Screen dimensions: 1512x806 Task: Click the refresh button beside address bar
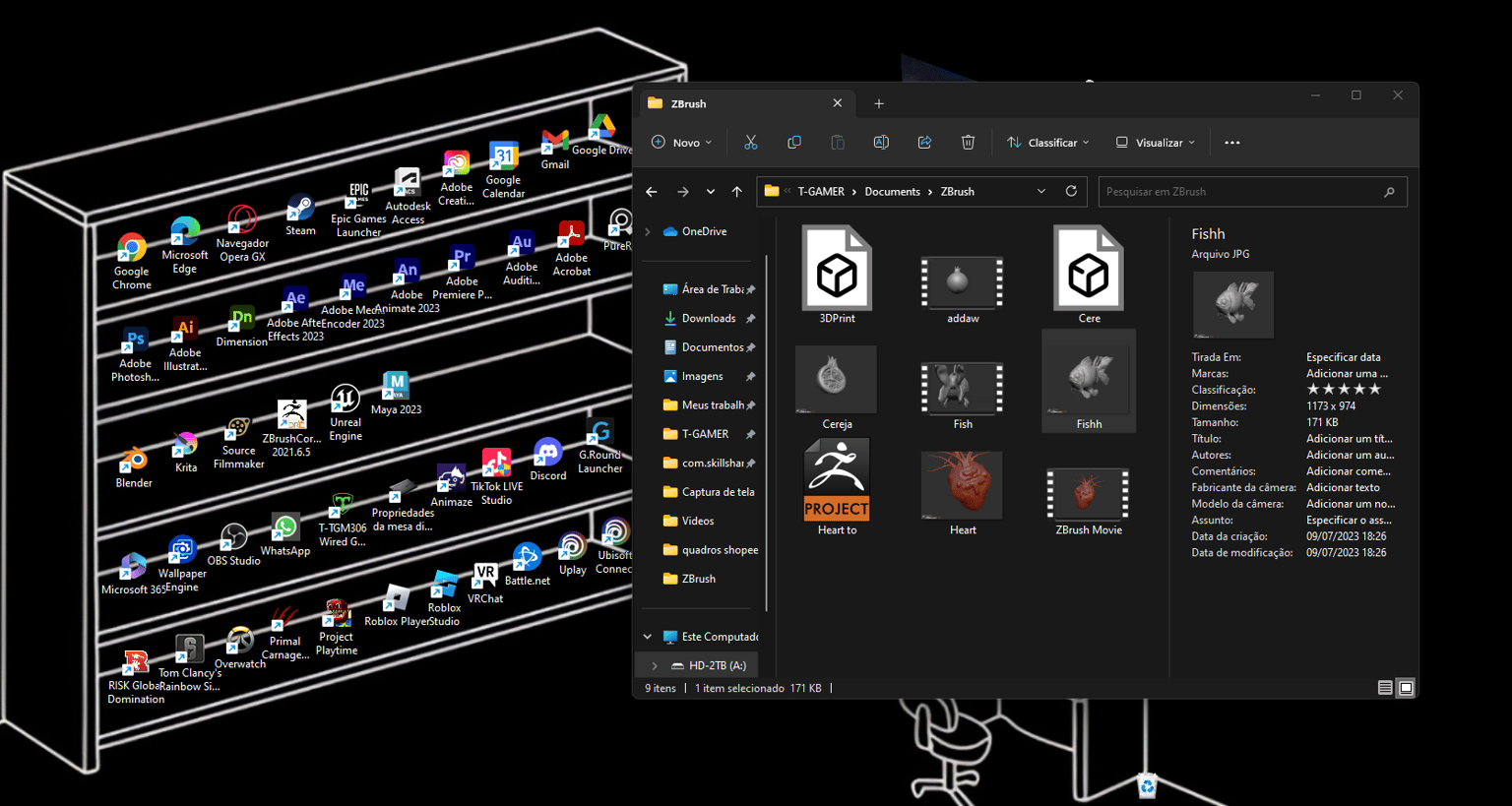pyautogui.click(x=1071, y=192)
